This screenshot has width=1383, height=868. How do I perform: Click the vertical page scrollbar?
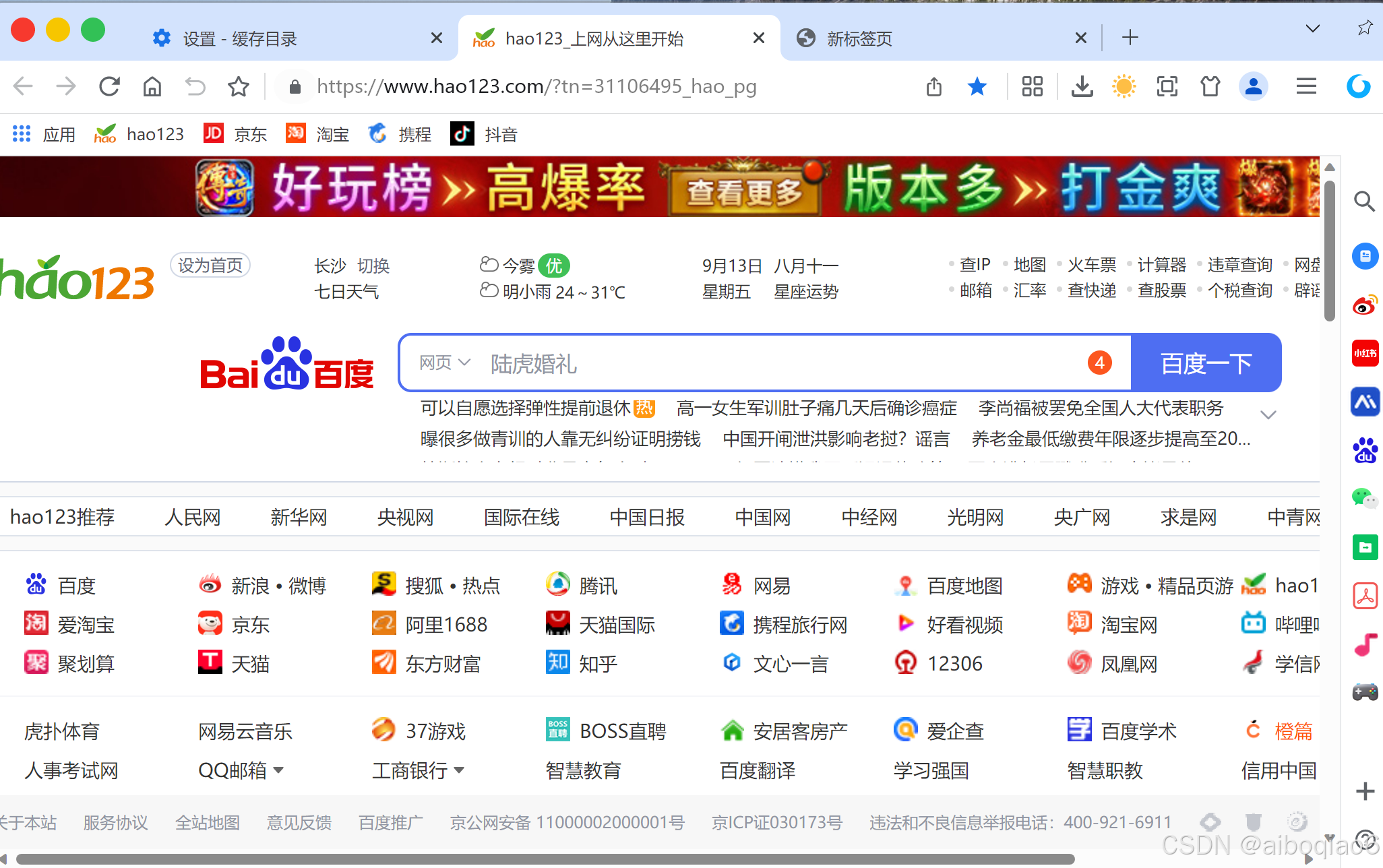(x=1329, y=249)
